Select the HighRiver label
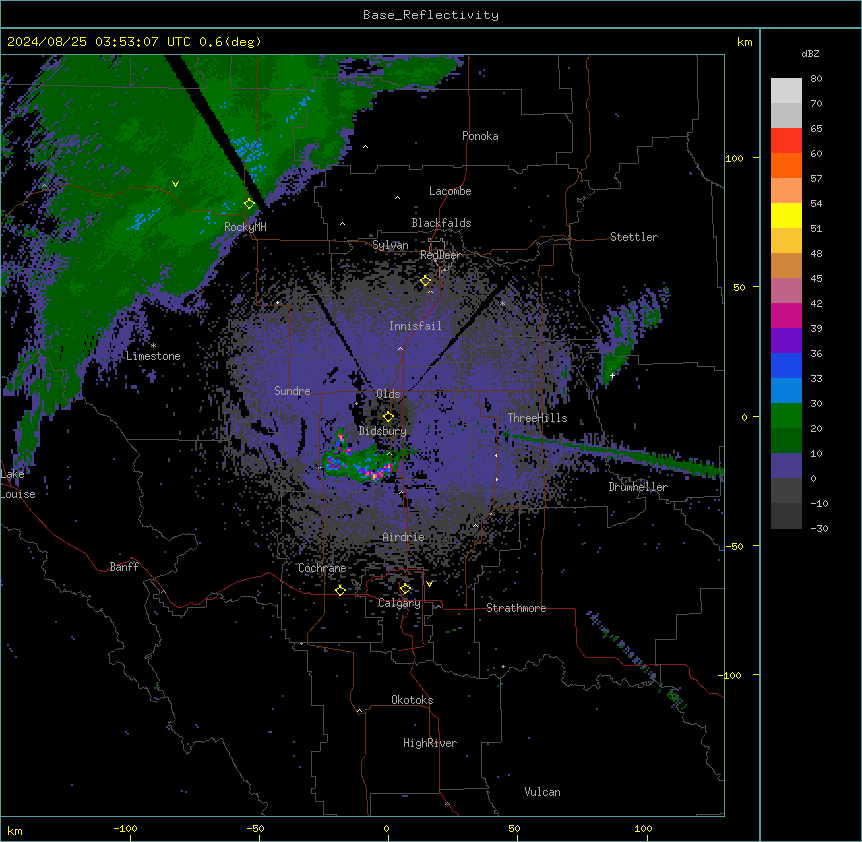The height and width of the screenshot is (842, 862). (x=430, y=743)
